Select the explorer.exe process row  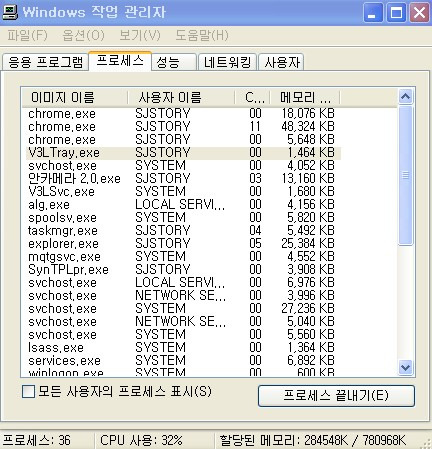(x=182, y=244)
